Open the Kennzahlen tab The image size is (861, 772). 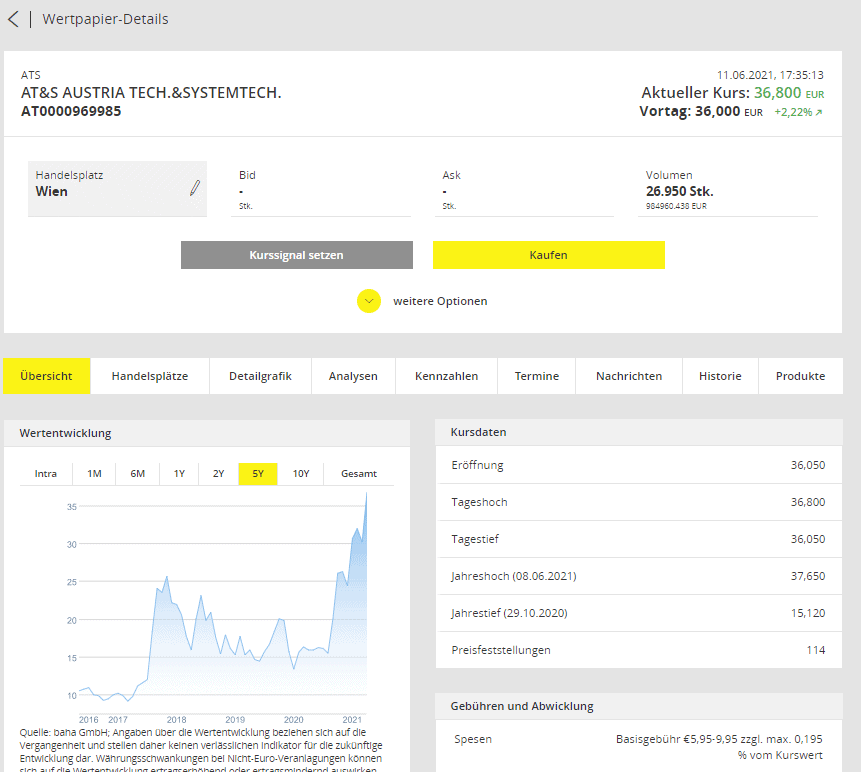[x=446, y=376]
